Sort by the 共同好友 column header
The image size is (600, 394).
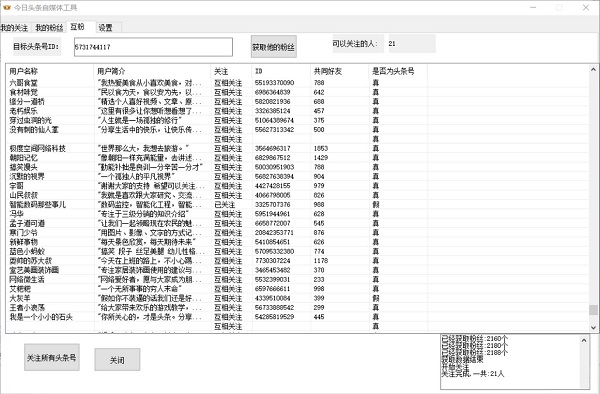pos(340,71)
